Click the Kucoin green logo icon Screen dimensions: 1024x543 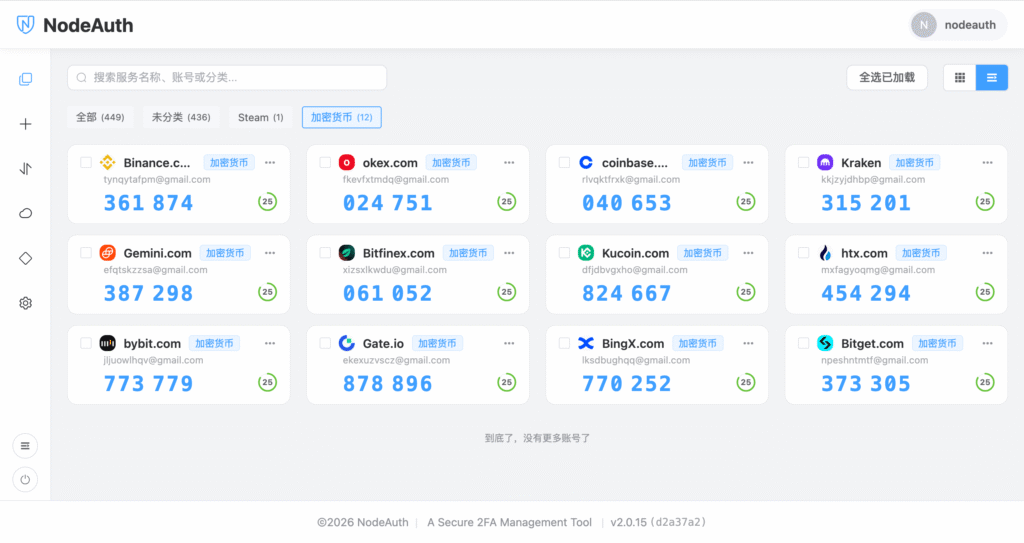586,252
